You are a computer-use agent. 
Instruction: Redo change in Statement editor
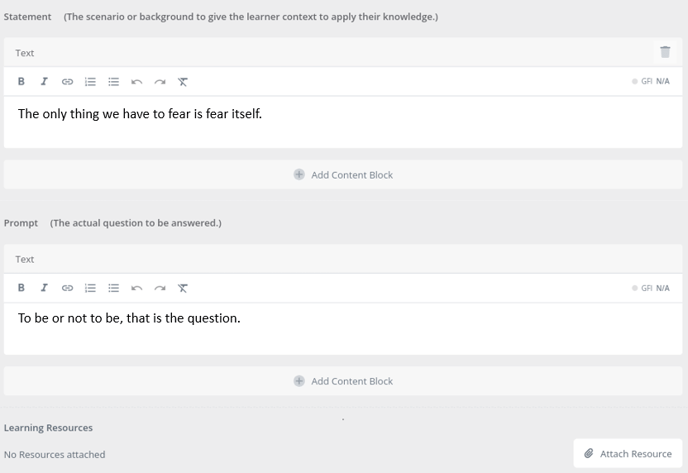[160, 82]
